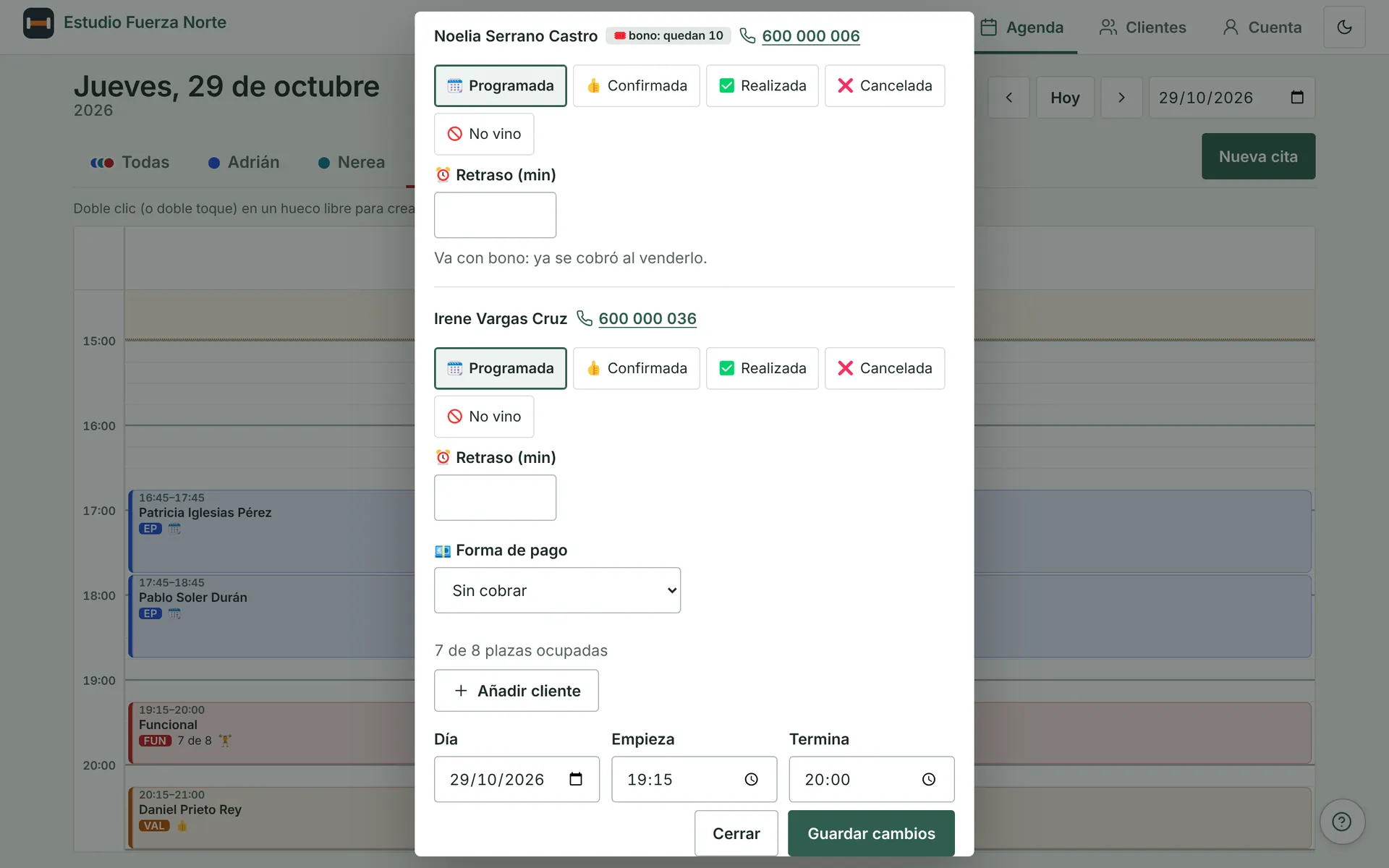Open the help question mark button
Image resolution: width=1389 pixels, height=868 pixels.
tap(1342, 822)
